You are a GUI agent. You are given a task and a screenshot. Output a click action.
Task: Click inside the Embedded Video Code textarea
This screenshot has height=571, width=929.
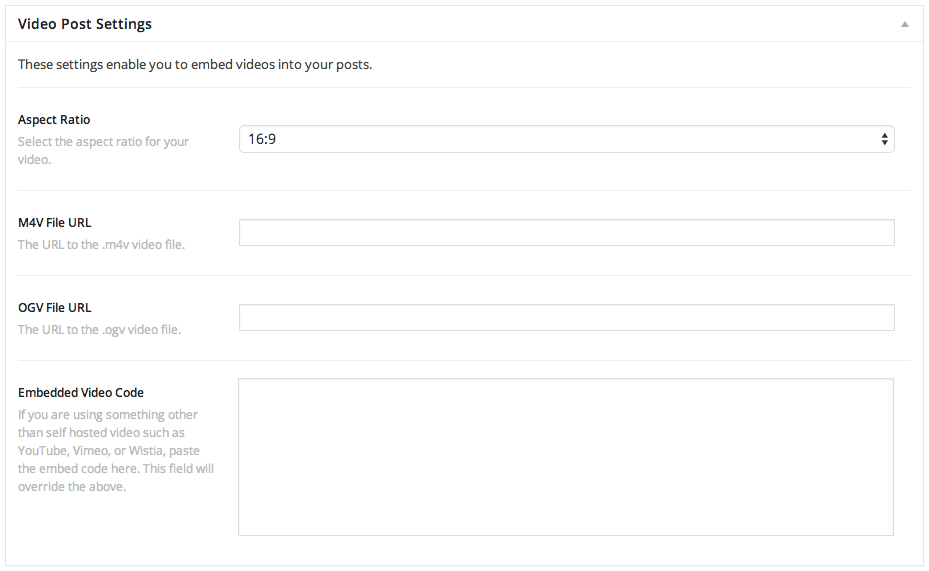(566, 456)
